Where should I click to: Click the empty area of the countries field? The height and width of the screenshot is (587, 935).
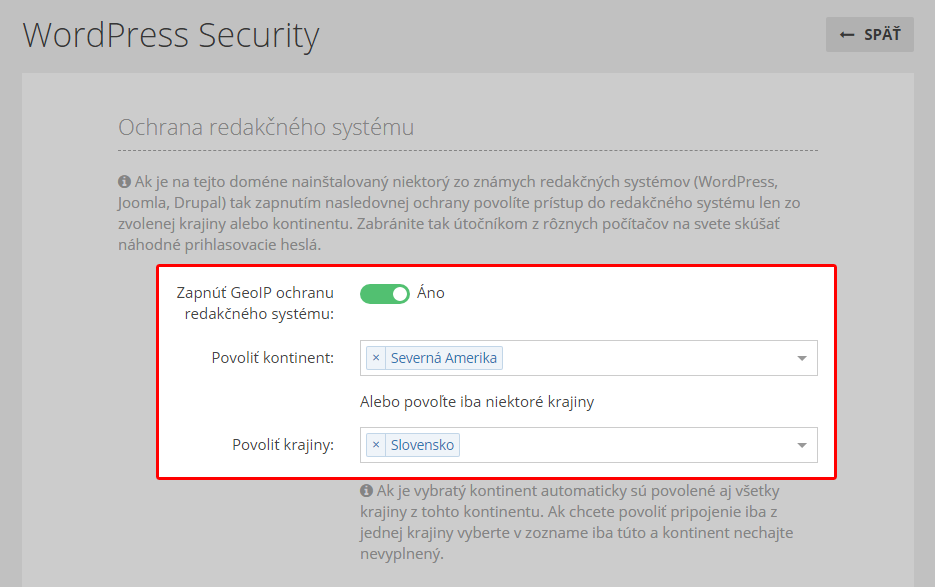click(x=626, y=445)
